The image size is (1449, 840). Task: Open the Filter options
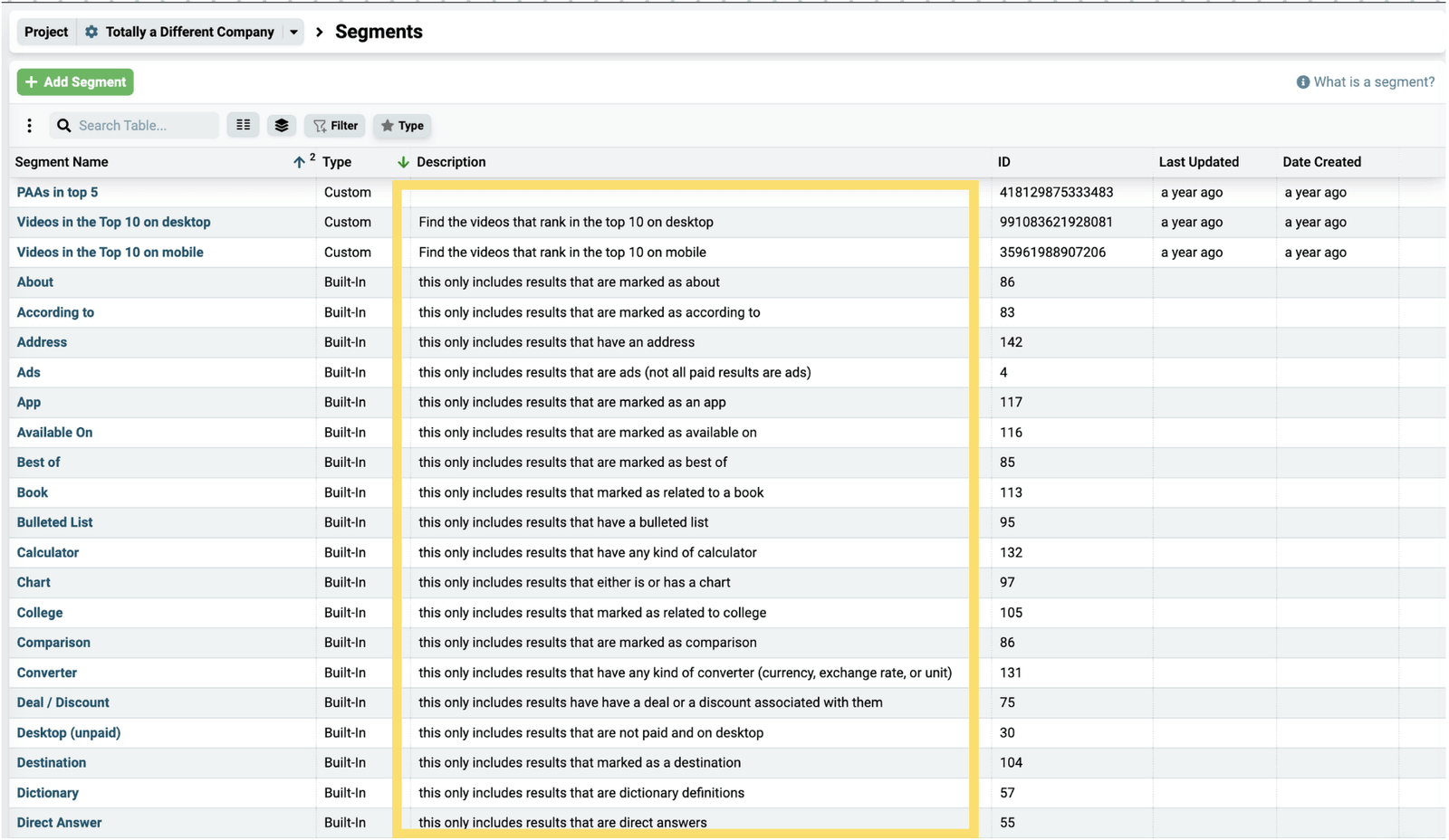(335, 126)
